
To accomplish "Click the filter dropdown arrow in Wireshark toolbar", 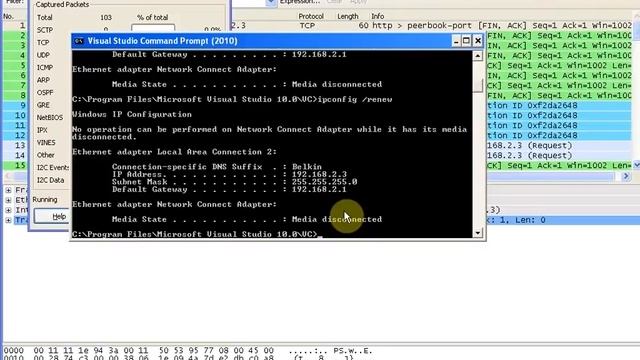I will coord(271,2).
